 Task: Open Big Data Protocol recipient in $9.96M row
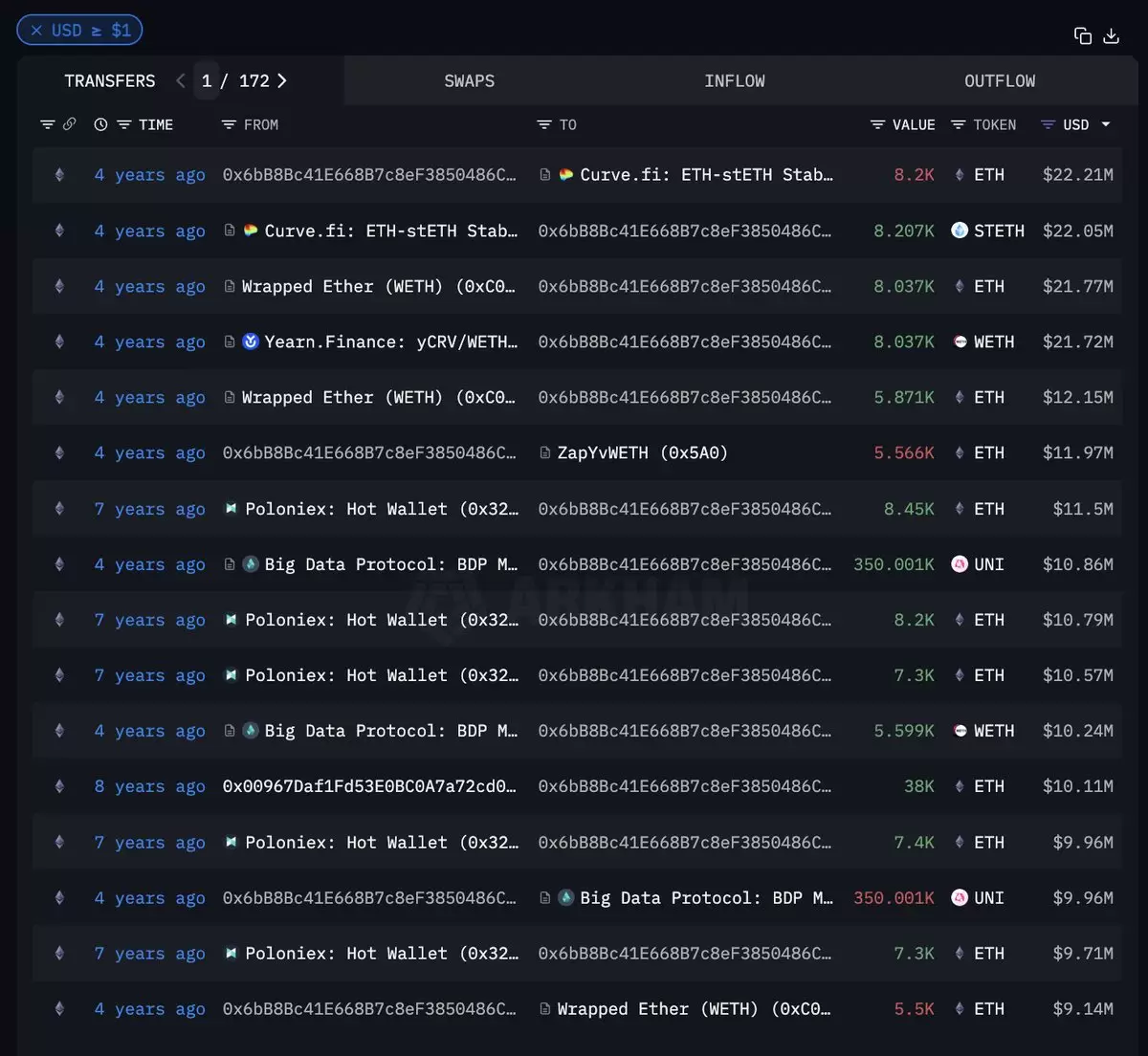[706, 898]
